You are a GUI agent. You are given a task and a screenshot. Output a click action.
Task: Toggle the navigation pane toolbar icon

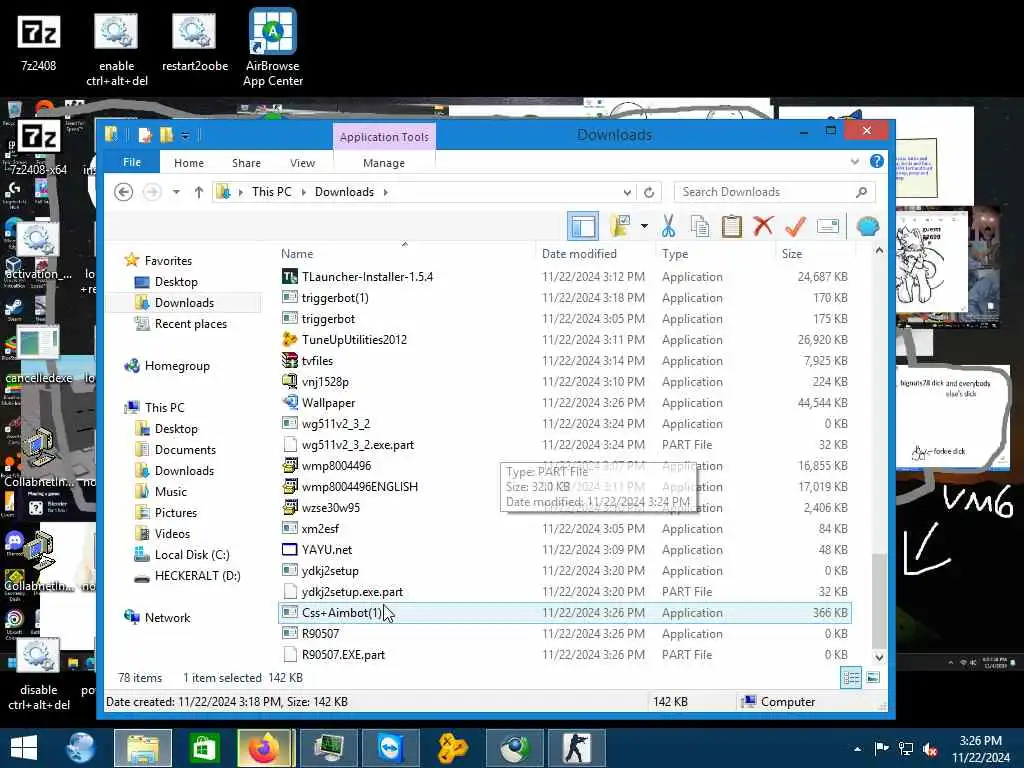[x=583, y=226]
